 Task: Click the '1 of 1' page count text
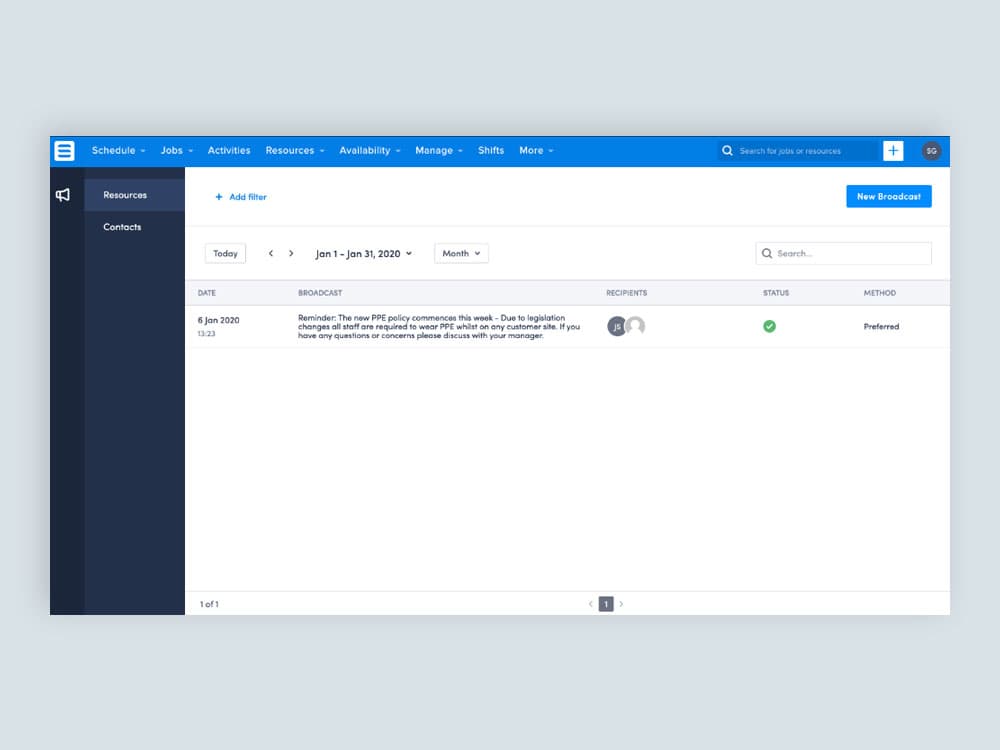(x=209, y=604)
